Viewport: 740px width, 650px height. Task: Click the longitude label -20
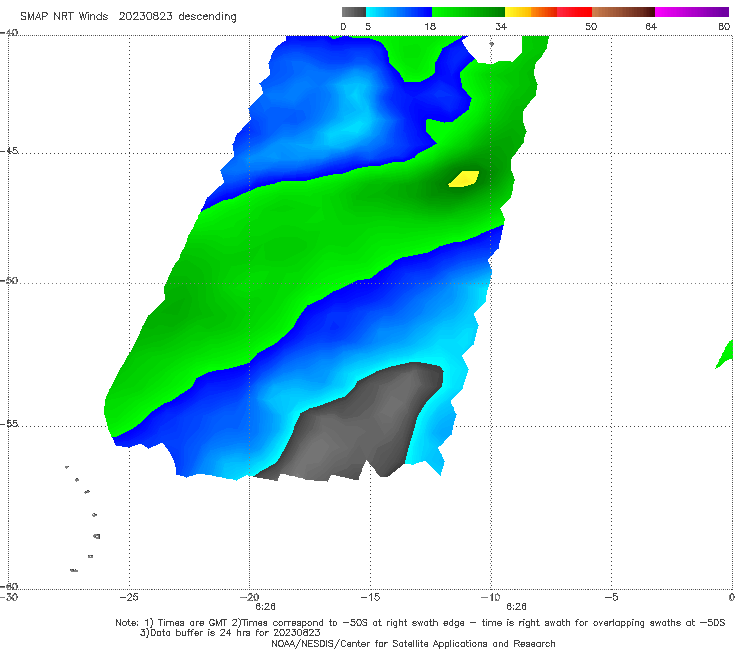tap(250, 597)
